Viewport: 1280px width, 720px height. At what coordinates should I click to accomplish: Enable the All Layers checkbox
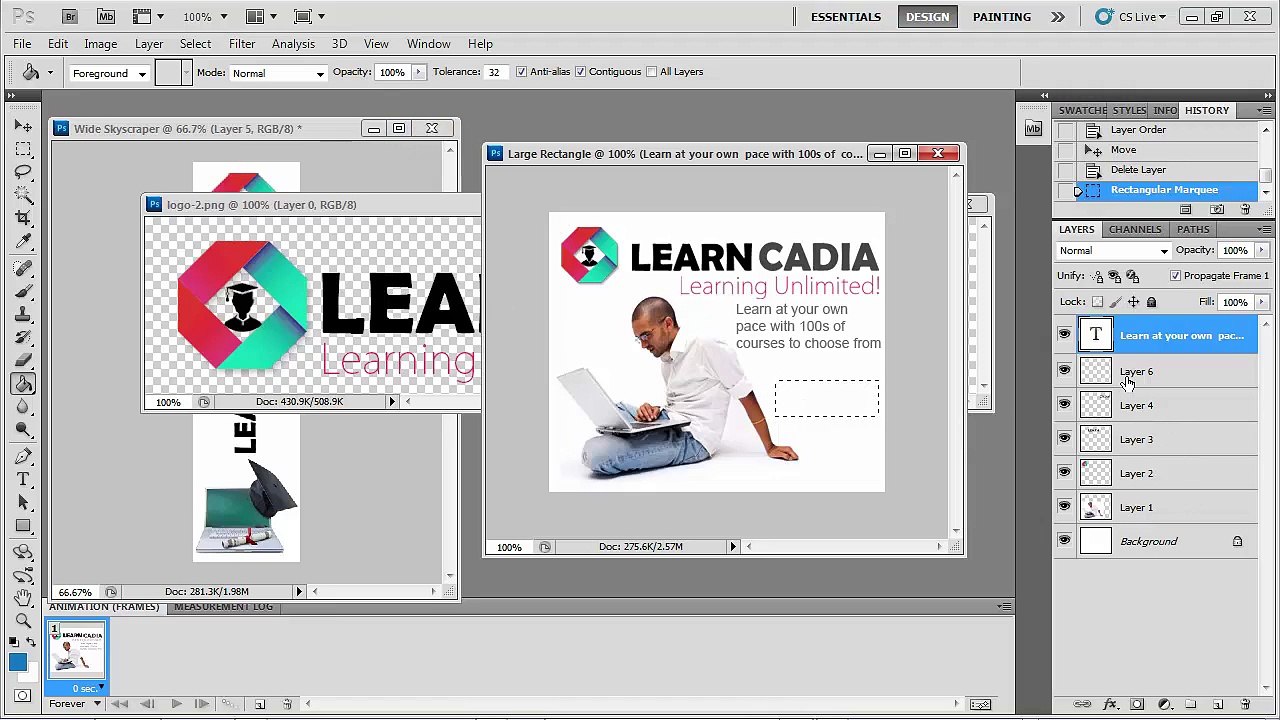(652, 72)
